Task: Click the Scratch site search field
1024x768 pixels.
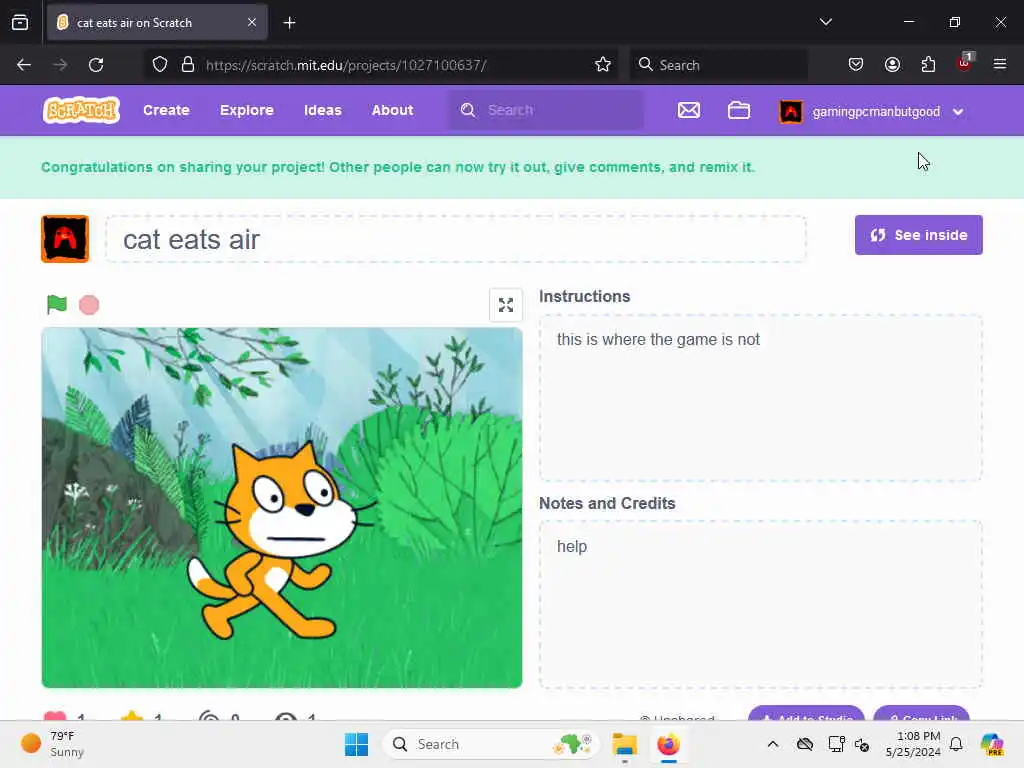Action: click(546, 110)
